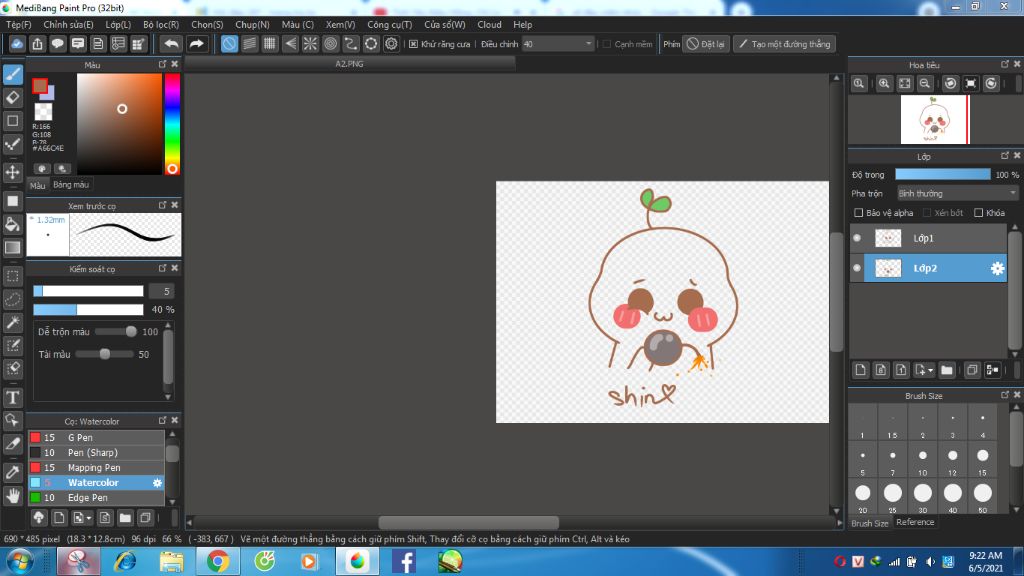Open the Pha trộn blending mode dropdown
The image size is (1024, 576).
957,193
